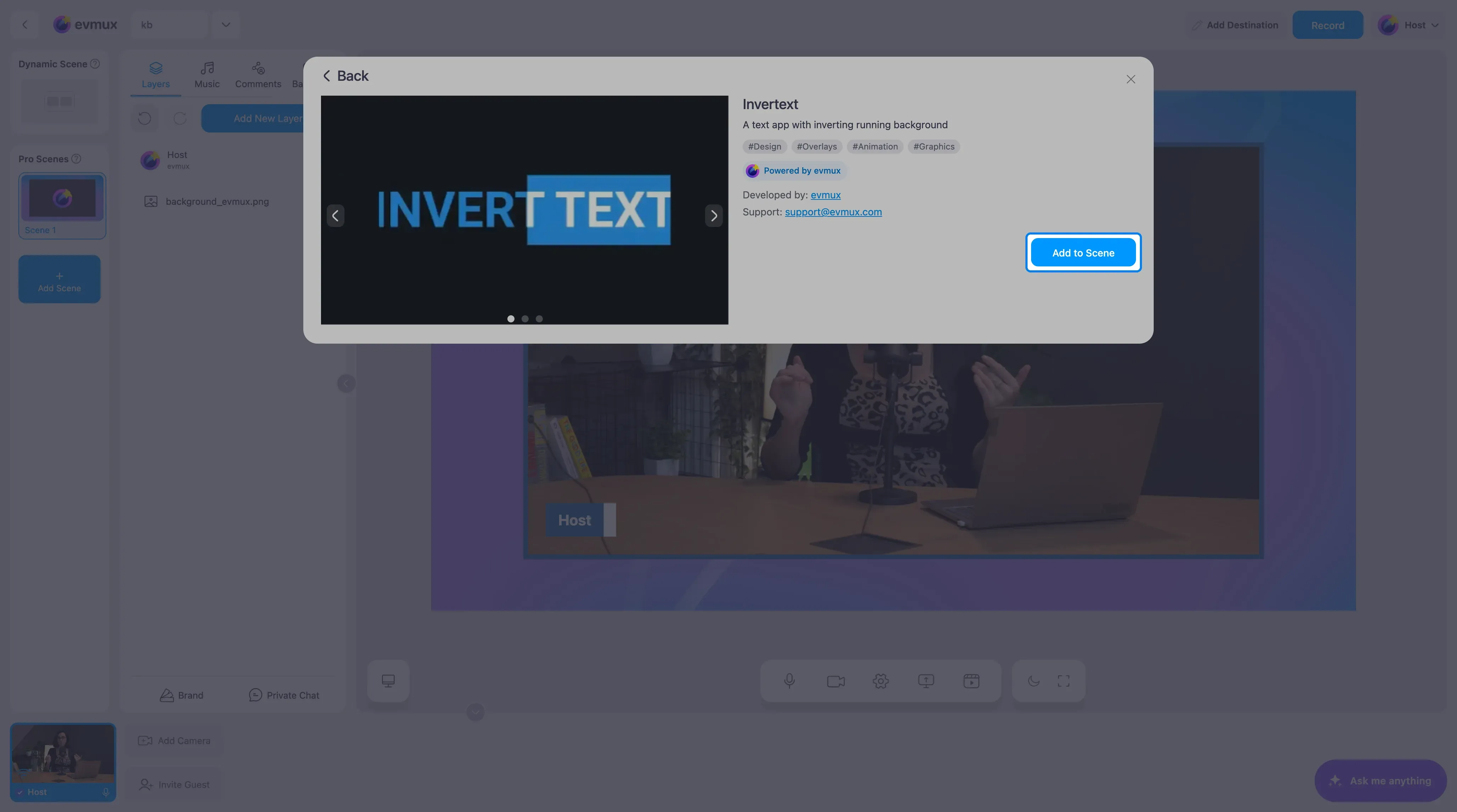Start recording with Record button
The width and height of the screenshot is (1457, 812).
click(1327, 25)
